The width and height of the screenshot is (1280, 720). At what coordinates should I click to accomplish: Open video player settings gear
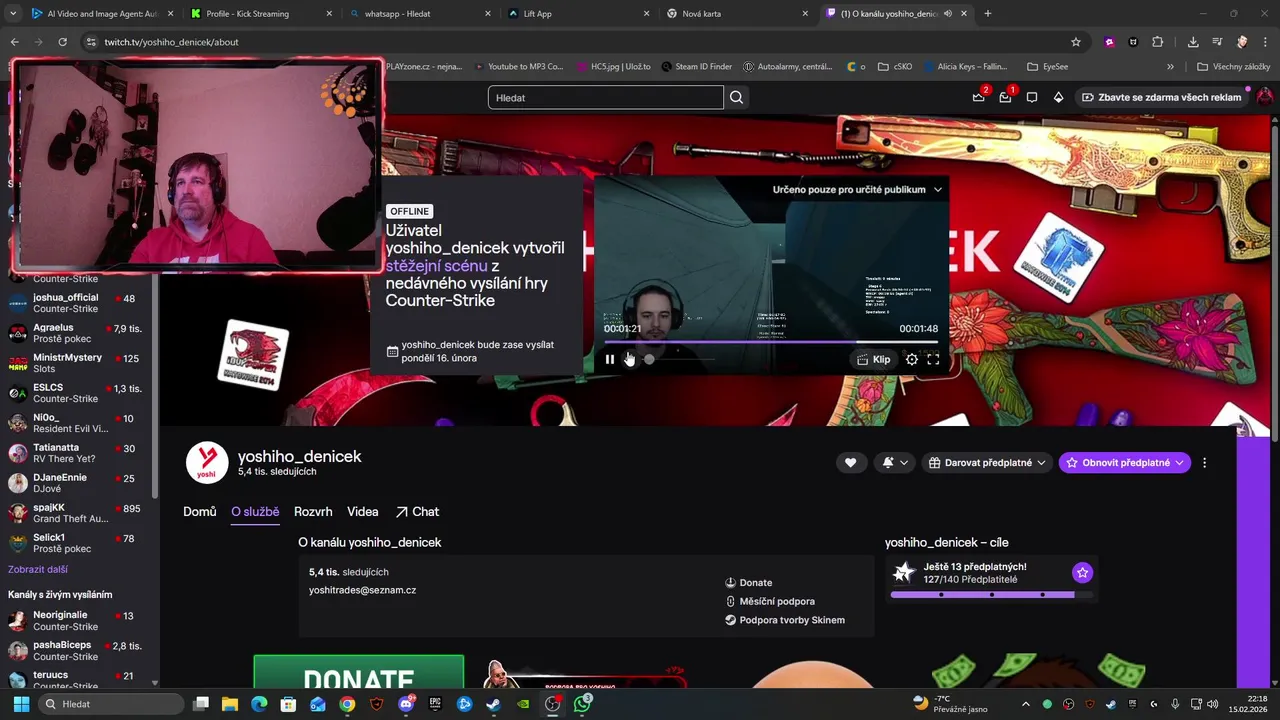911,359
